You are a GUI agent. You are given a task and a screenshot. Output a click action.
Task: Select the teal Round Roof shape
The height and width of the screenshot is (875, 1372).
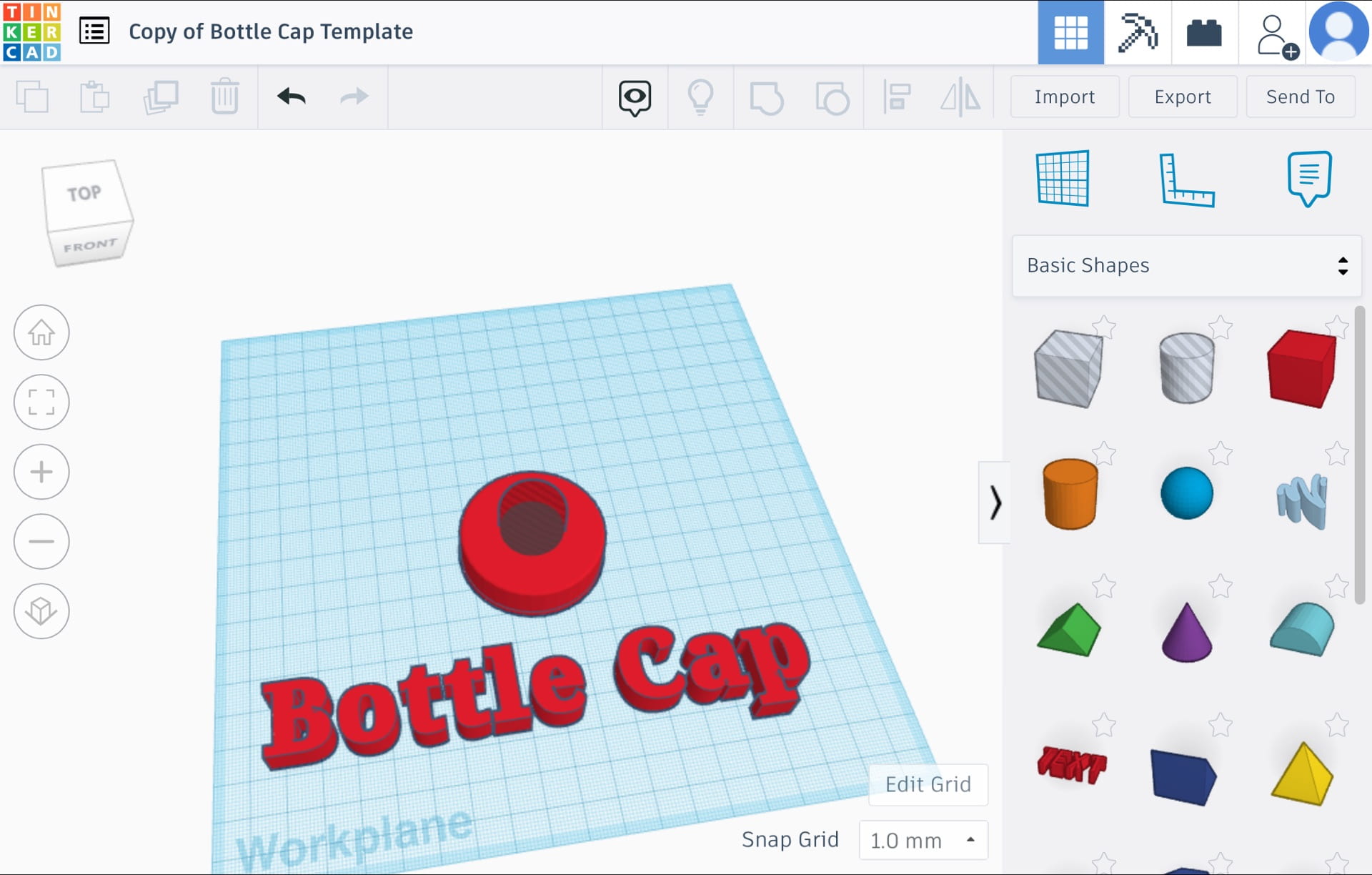pos(1303,629)
